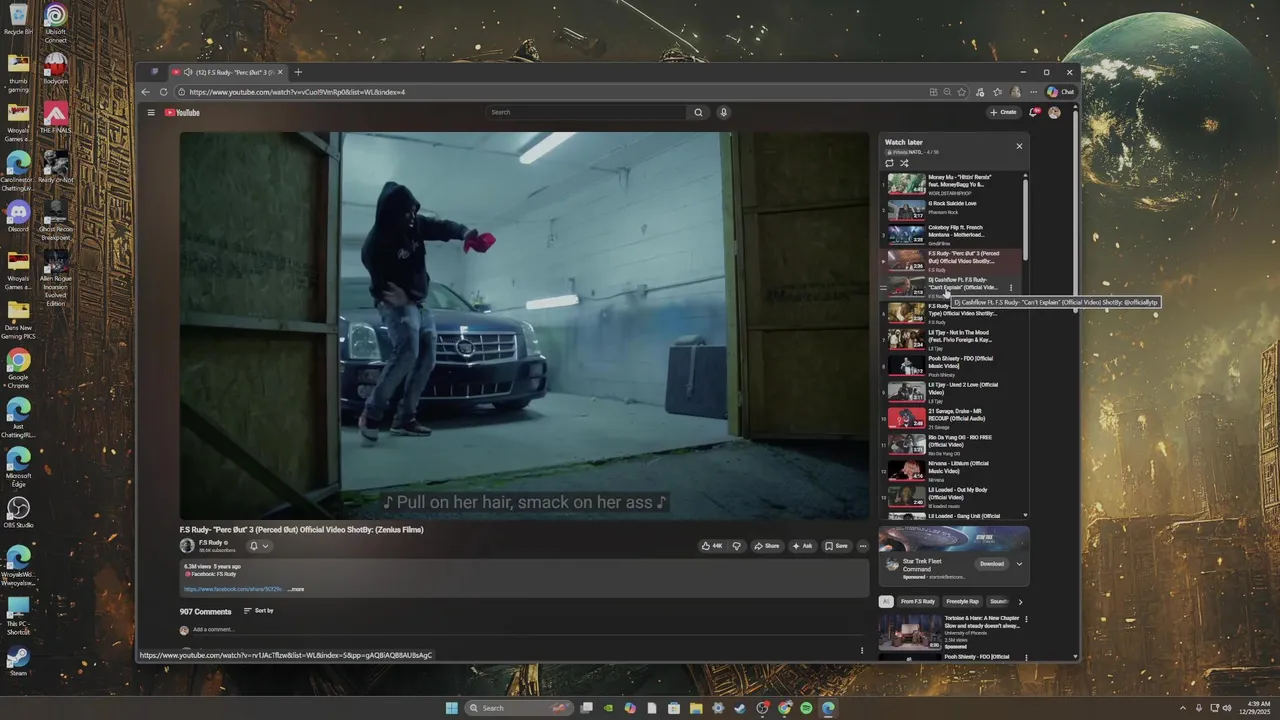Go to the YouTube home logo

pos(182,113)
